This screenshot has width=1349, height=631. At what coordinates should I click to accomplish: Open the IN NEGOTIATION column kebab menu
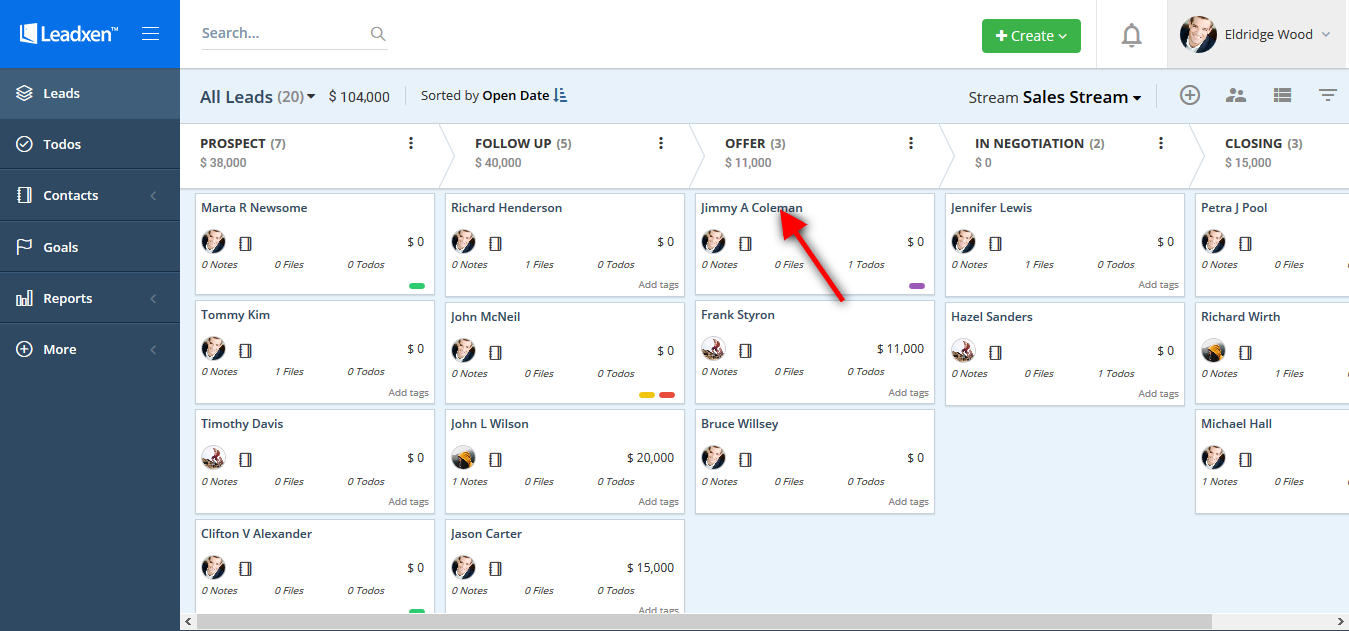(1161, 143)
